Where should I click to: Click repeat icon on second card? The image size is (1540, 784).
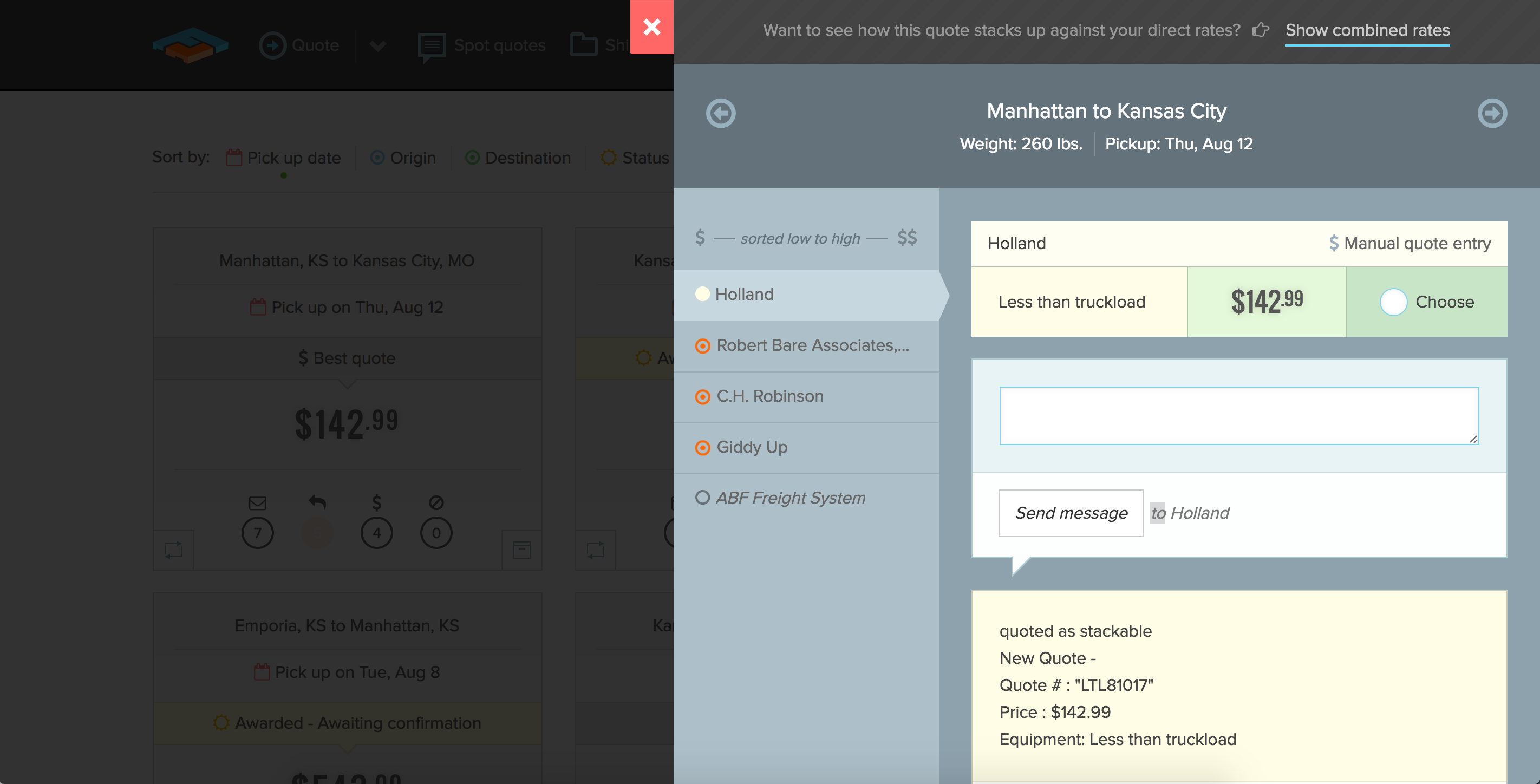coord(596,550)
